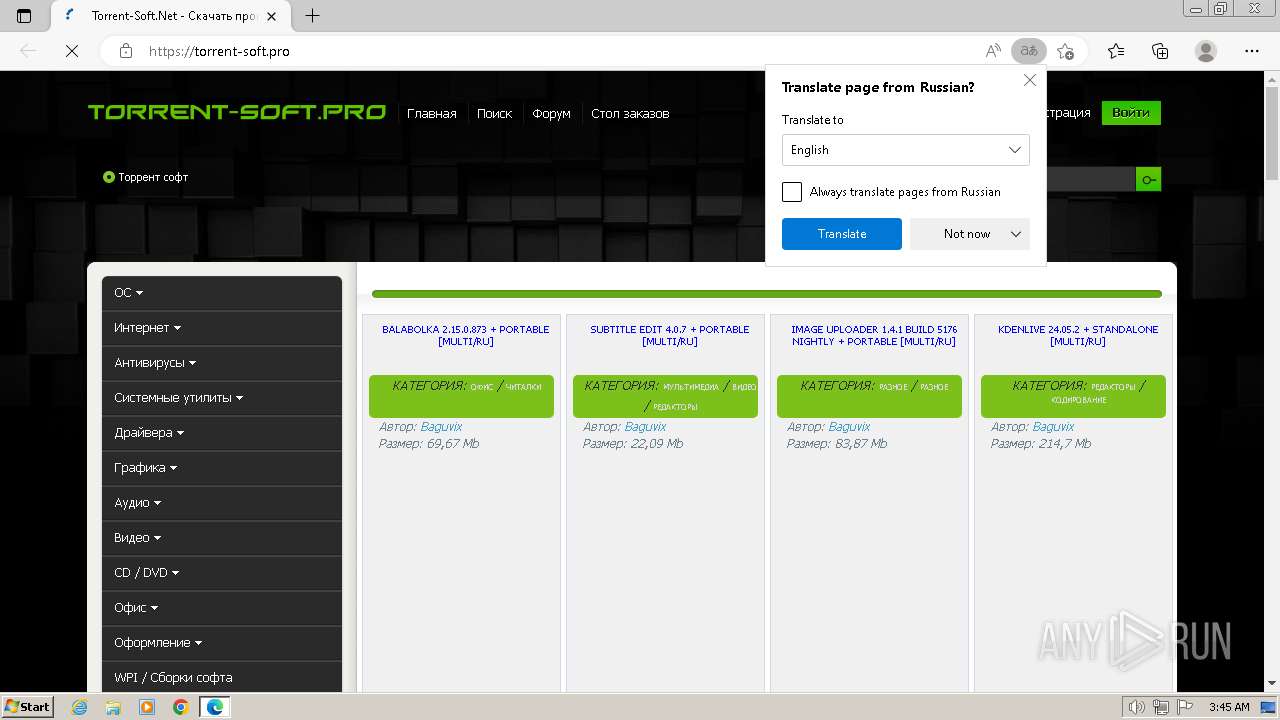This screenshot has width=1280, height=720.
Task: Stop loading the page
Action: pyautogui.click(x=72, y=51)
